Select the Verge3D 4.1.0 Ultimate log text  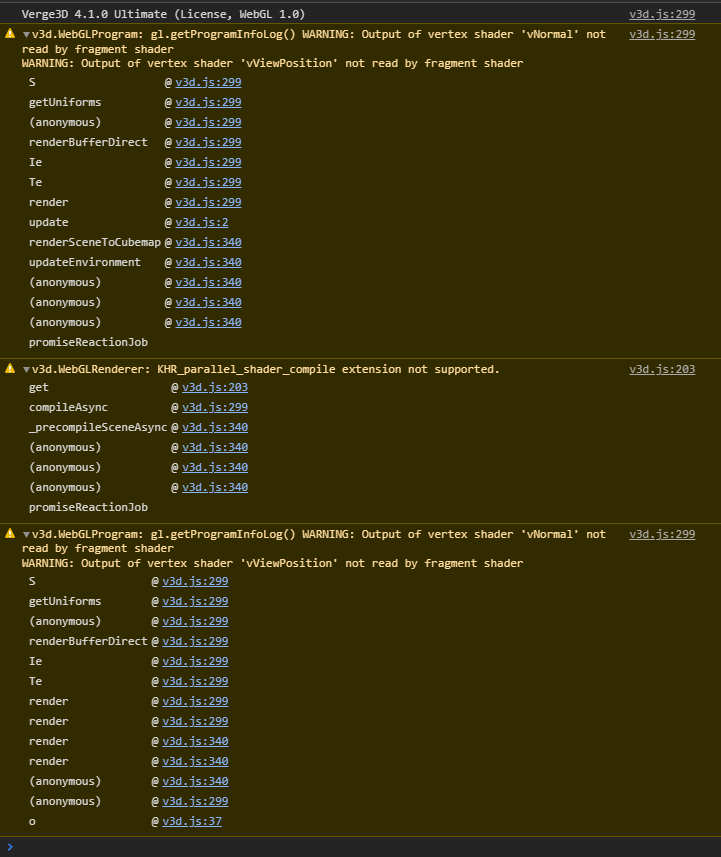[163, 14]
